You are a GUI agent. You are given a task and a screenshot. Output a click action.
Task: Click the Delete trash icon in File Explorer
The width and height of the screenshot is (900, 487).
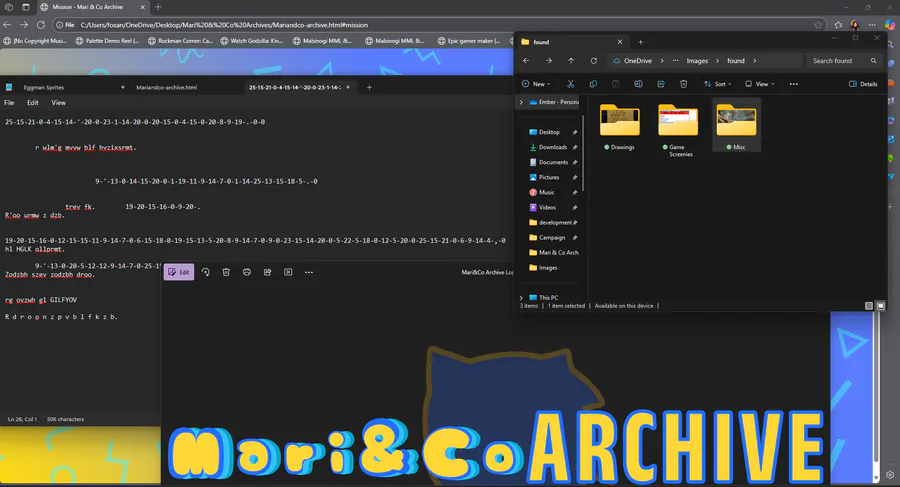684,84
